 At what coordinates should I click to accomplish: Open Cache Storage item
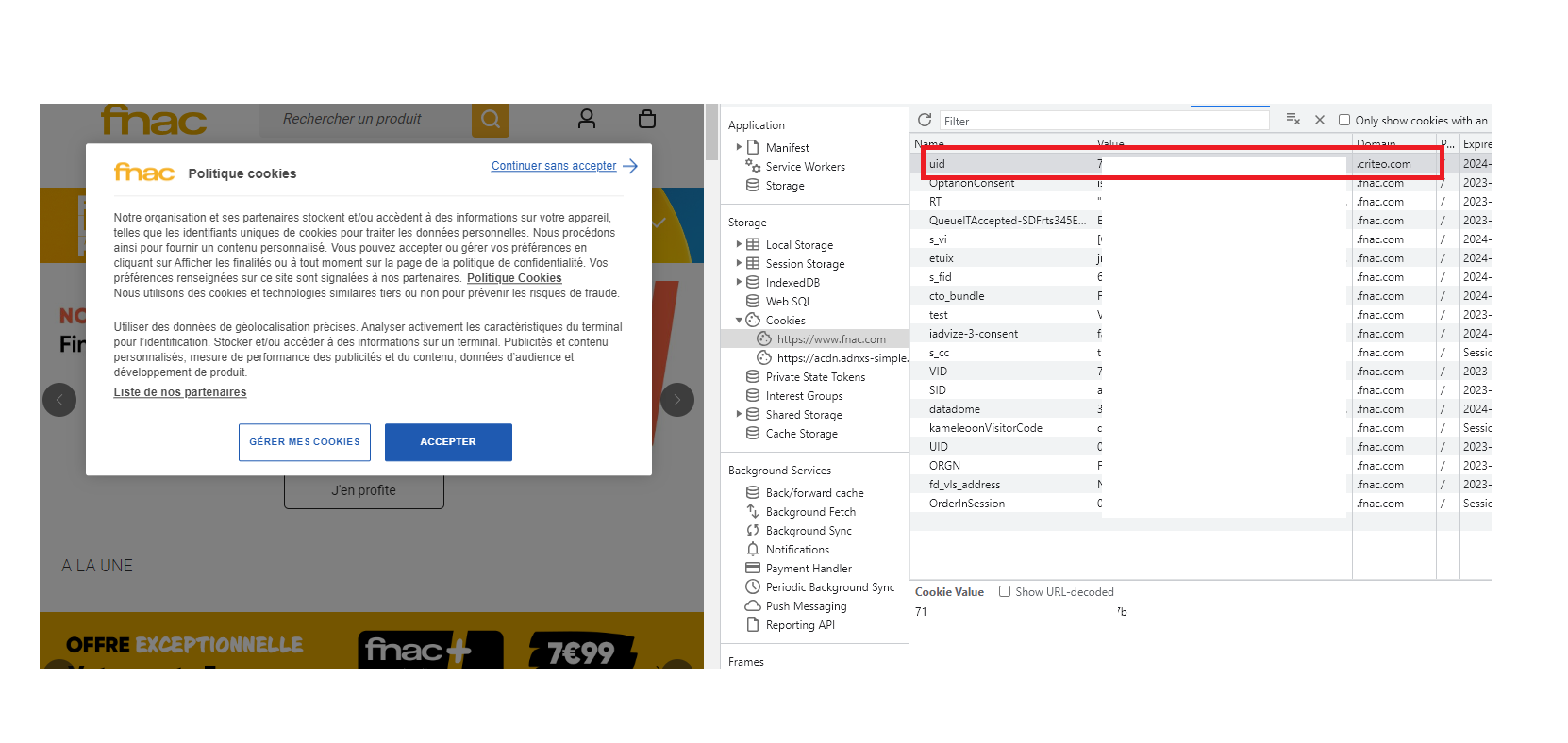pos(801,434)
